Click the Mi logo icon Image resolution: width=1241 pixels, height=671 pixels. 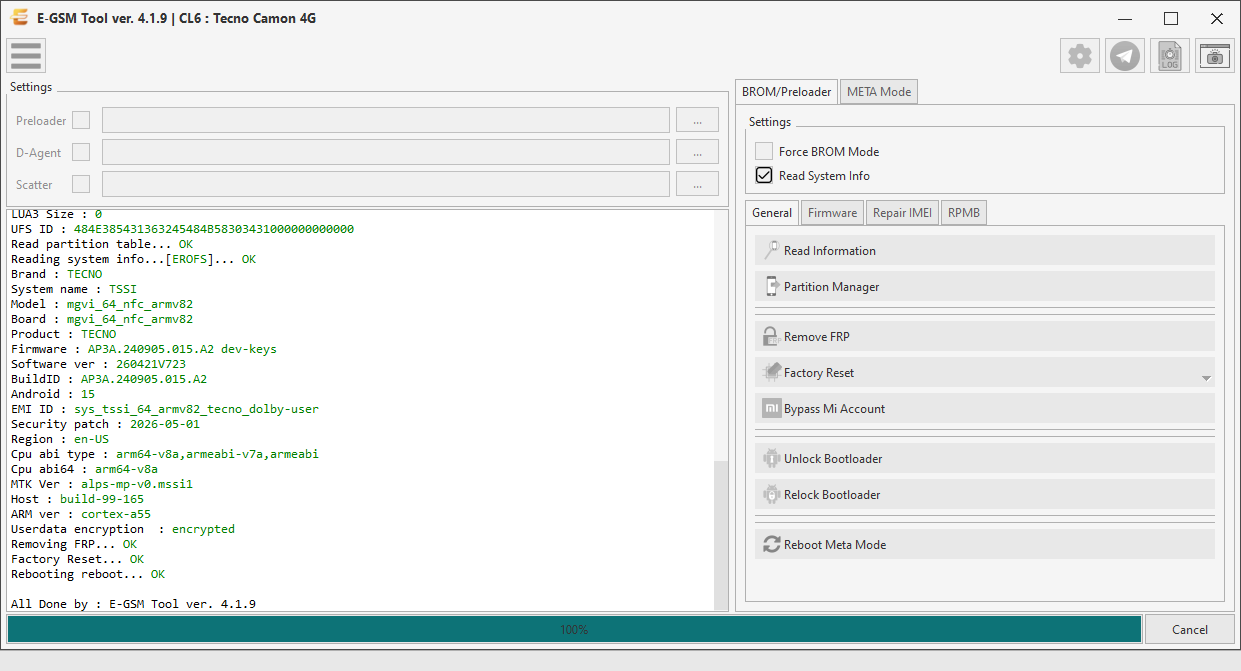772,408
